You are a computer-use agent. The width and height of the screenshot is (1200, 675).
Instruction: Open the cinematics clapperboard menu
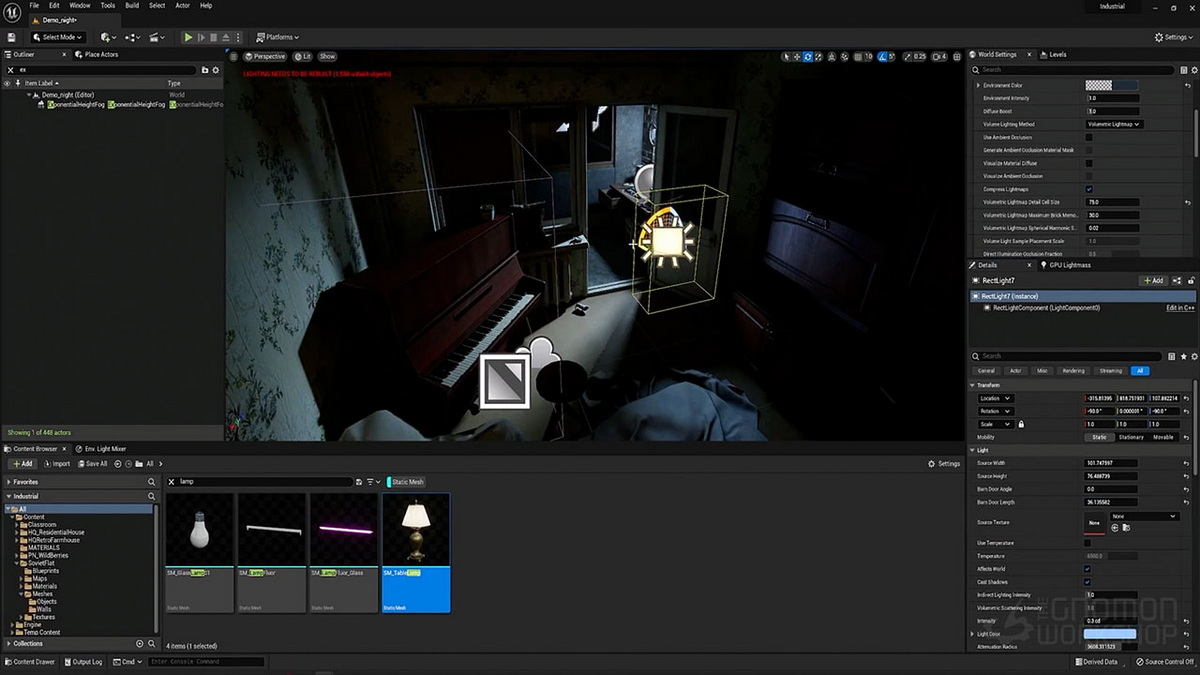[157, 37]
